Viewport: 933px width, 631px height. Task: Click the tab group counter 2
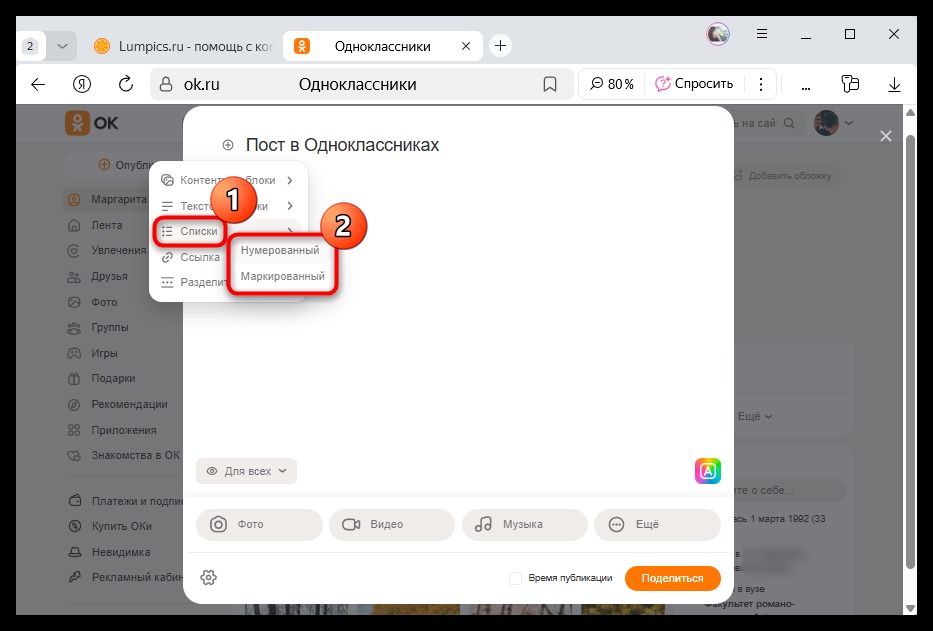pos(30,46)
